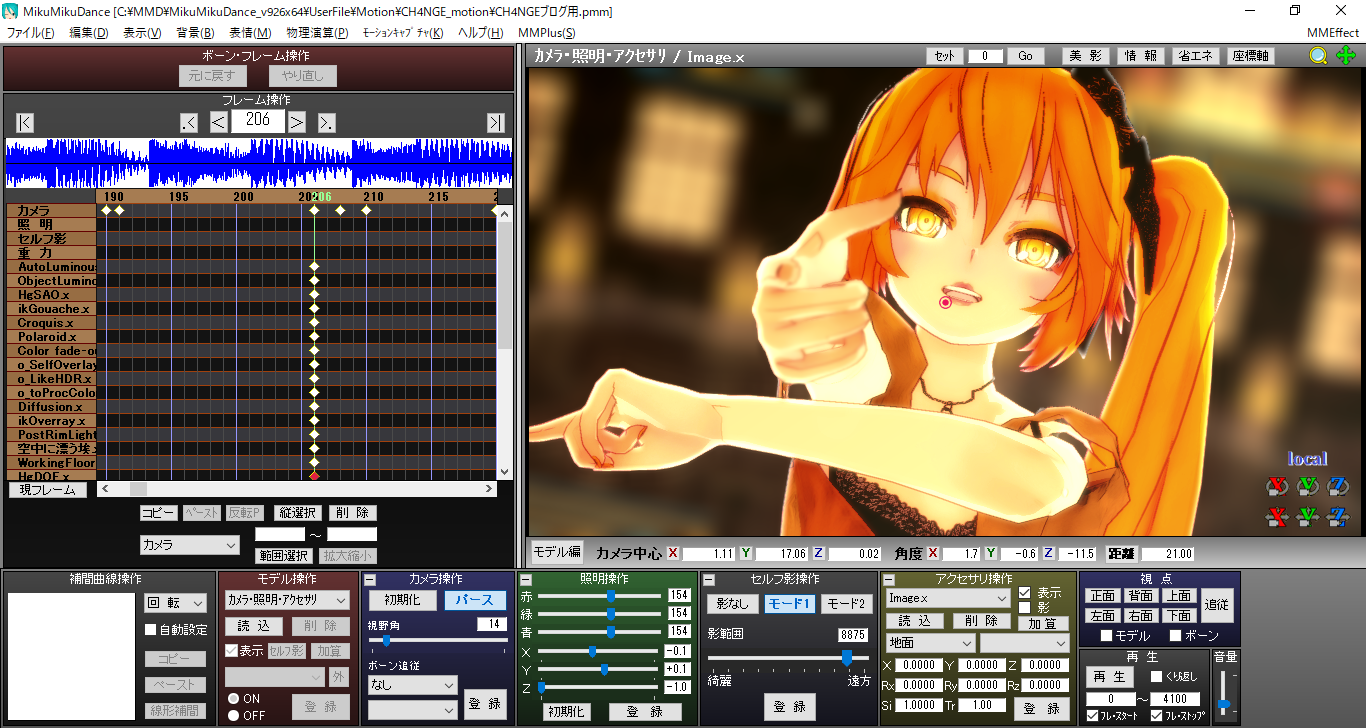Advance one frame with the > button
This screenshot has width=1366, height=728.
[x=297, y=122]
